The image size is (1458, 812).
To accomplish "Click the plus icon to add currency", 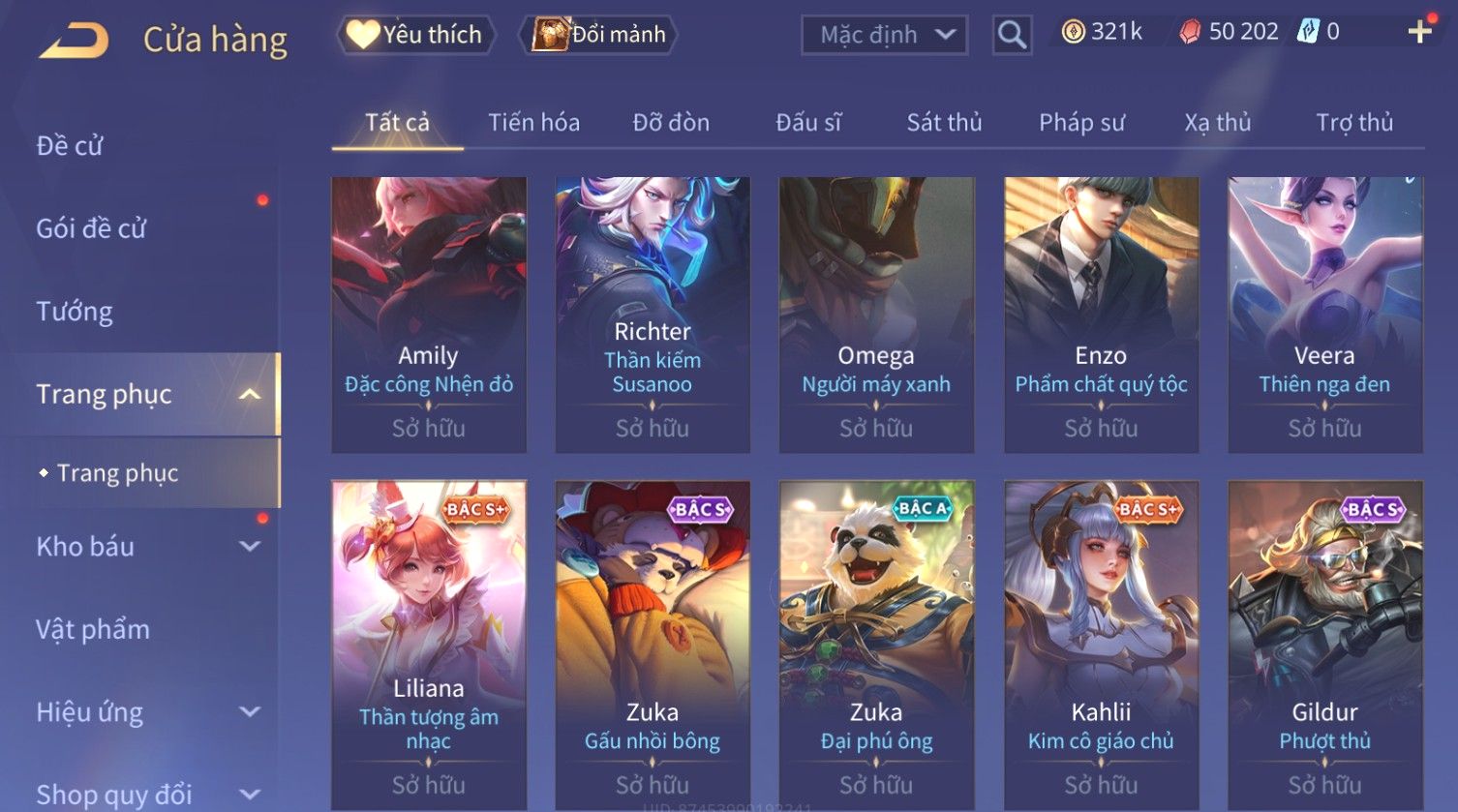I will tap(1419, 32).
